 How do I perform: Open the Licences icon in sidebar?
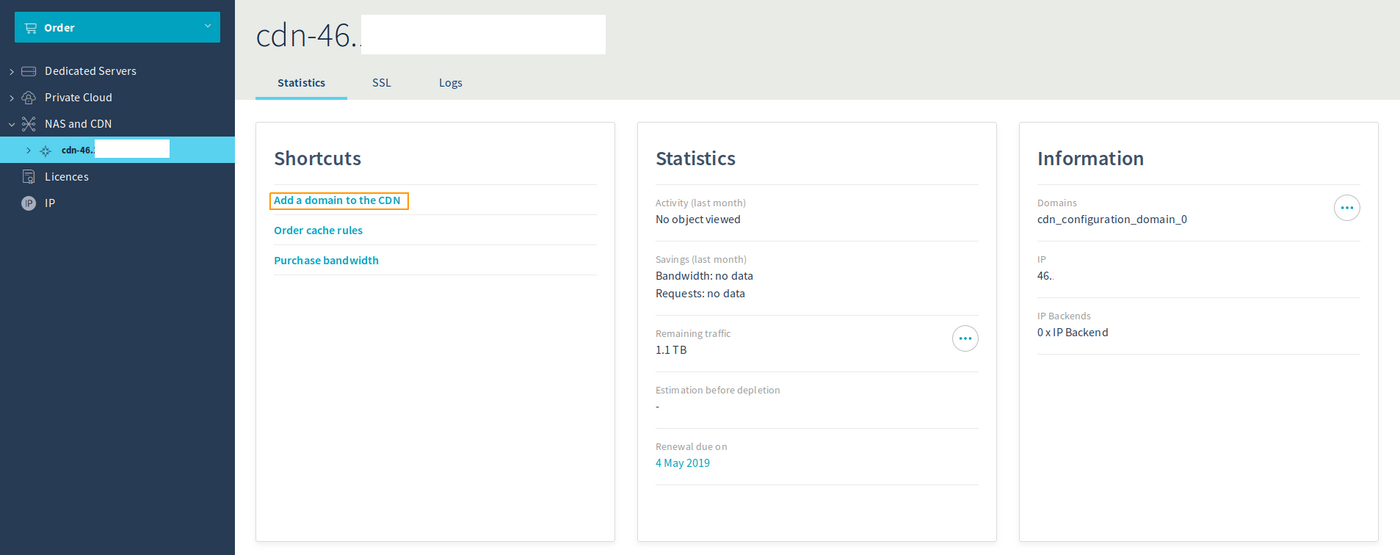[28, 177]
